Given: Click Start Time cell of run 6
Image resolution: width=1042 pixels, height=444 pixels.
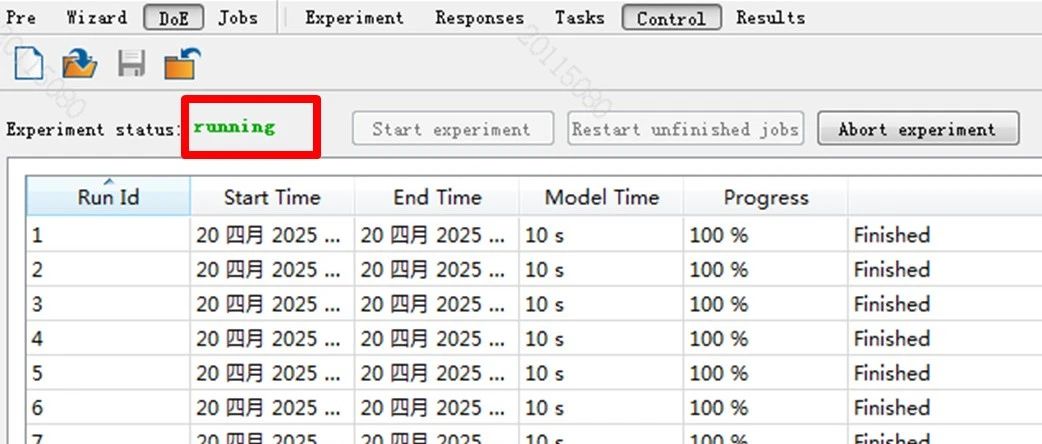Looking at the screenshot, I should point(272,407).
